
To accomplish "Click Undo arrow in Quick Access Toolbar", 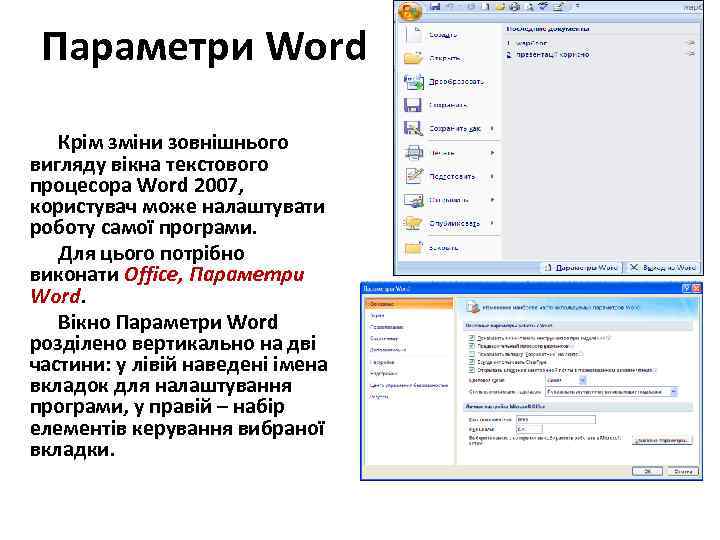I will coord(449,7).
